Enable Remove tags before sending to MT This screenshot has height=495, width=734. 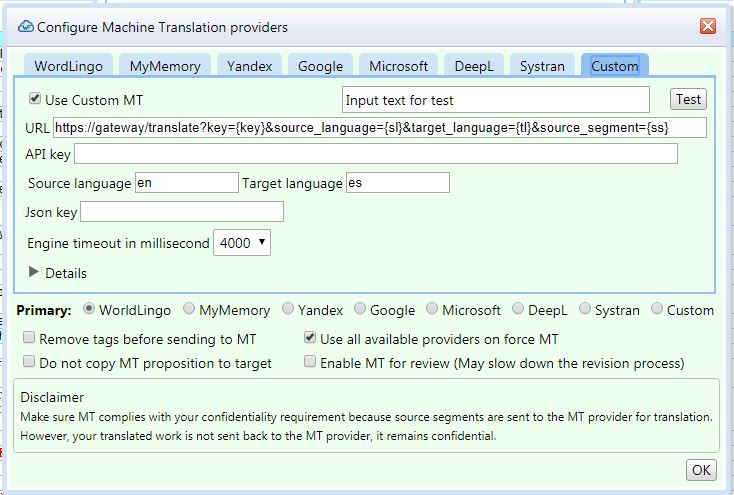(29, 339)
